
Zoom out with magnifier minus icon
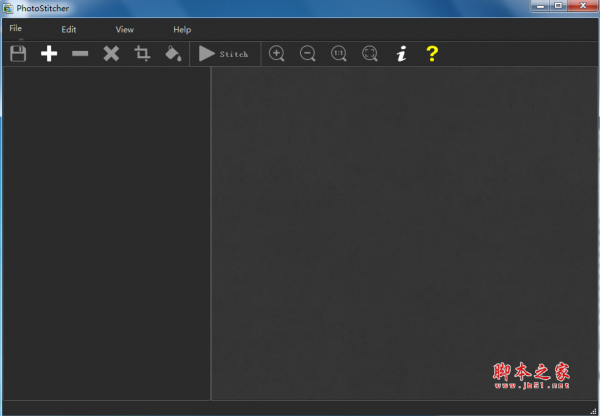(x=308, y=54)
